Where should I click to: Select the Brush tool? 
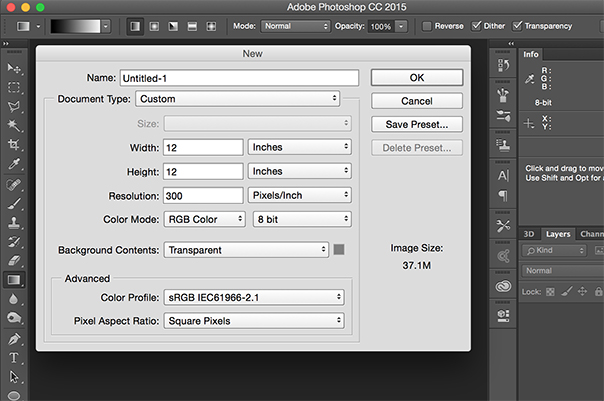click(14, 204)
